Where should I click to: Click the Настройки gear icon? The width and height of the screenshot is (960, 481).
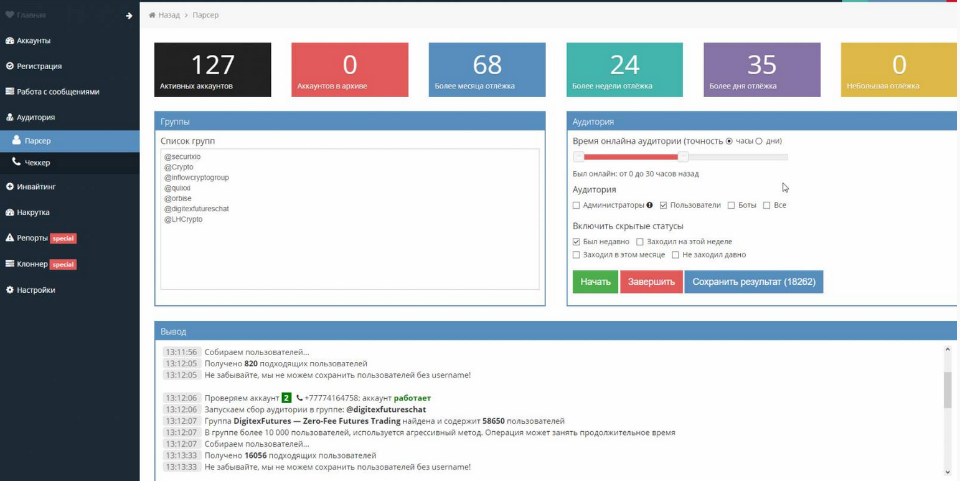[x=9, y=290]
